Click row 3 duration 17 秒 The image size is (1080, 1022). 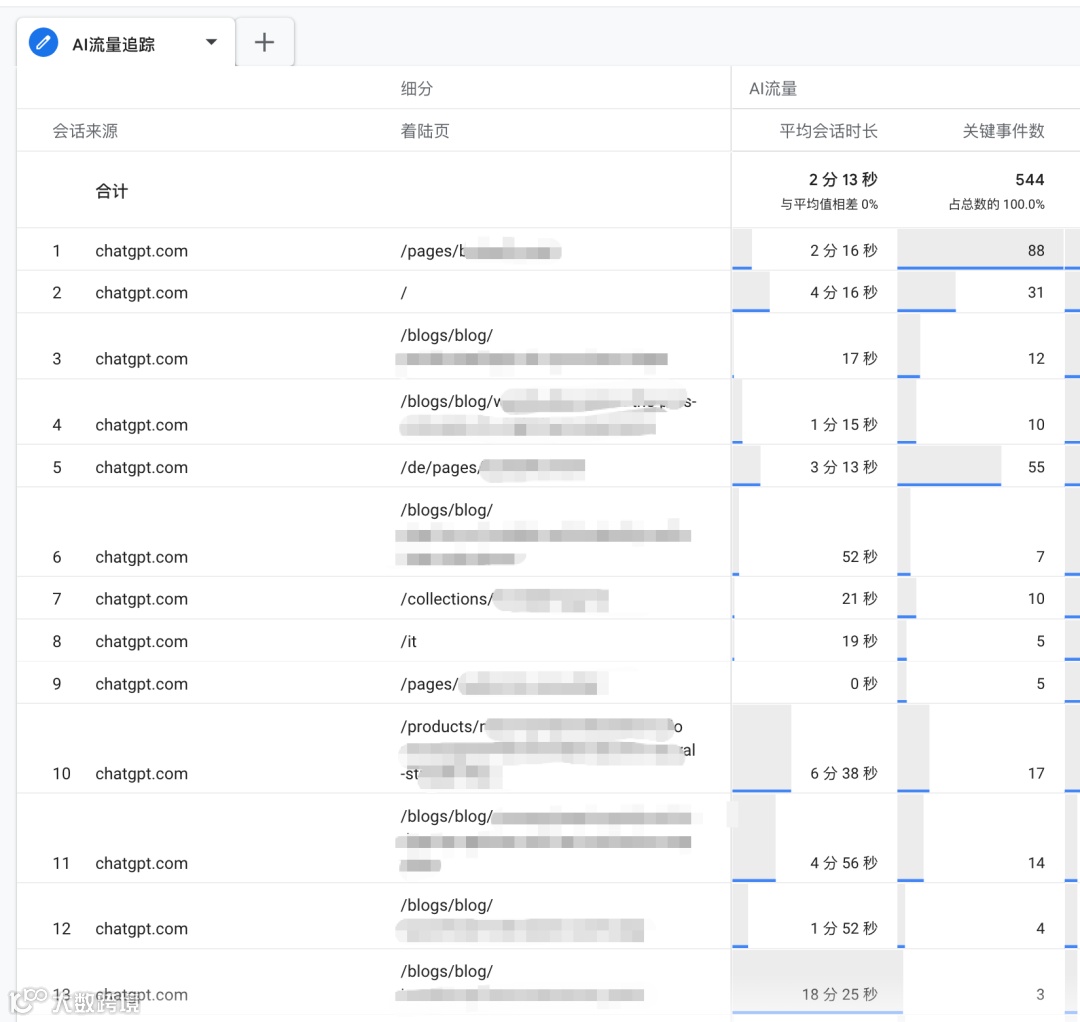(860, 359)
